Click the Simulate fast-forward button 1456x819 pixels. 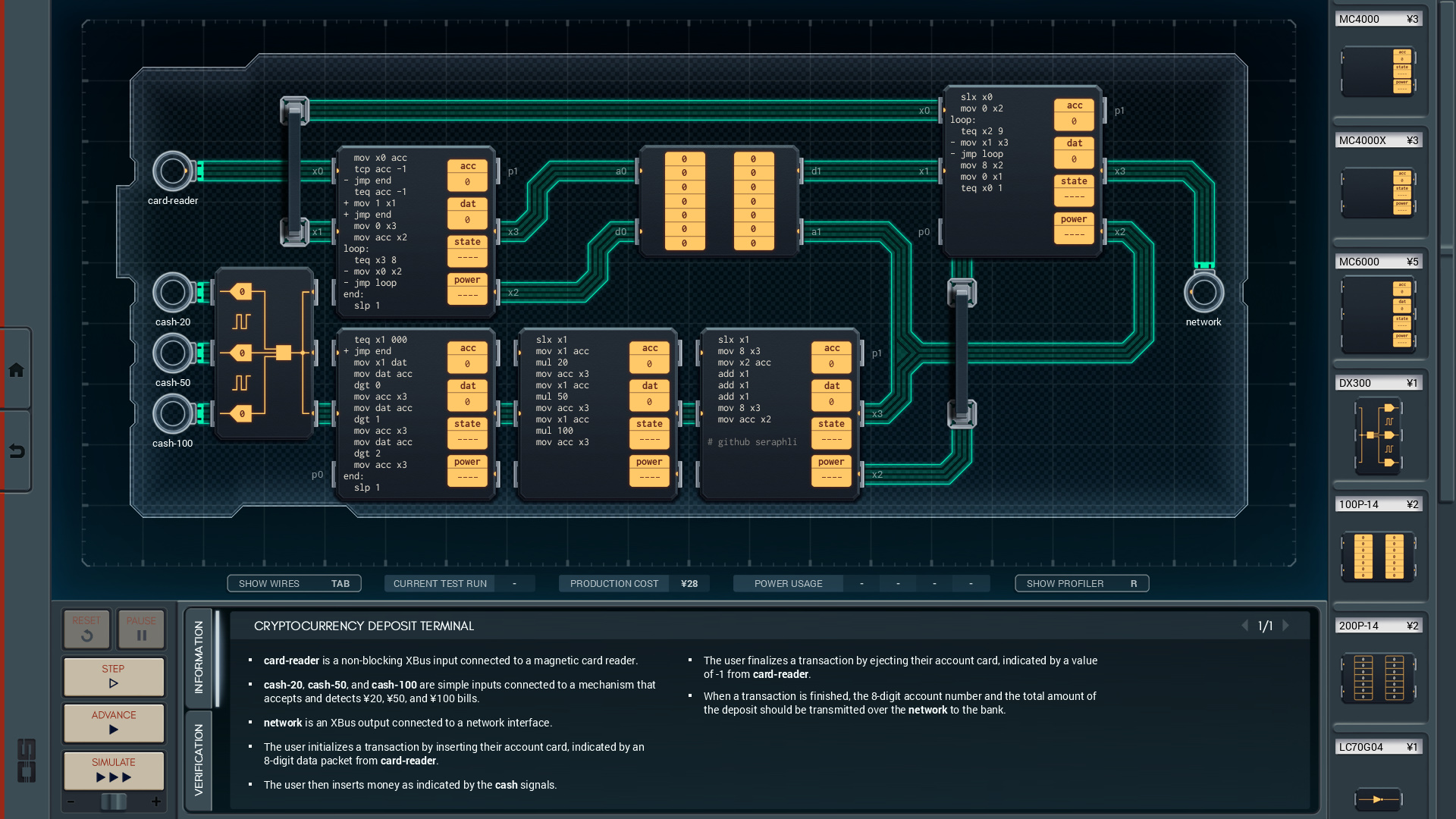tap(114, 770)
